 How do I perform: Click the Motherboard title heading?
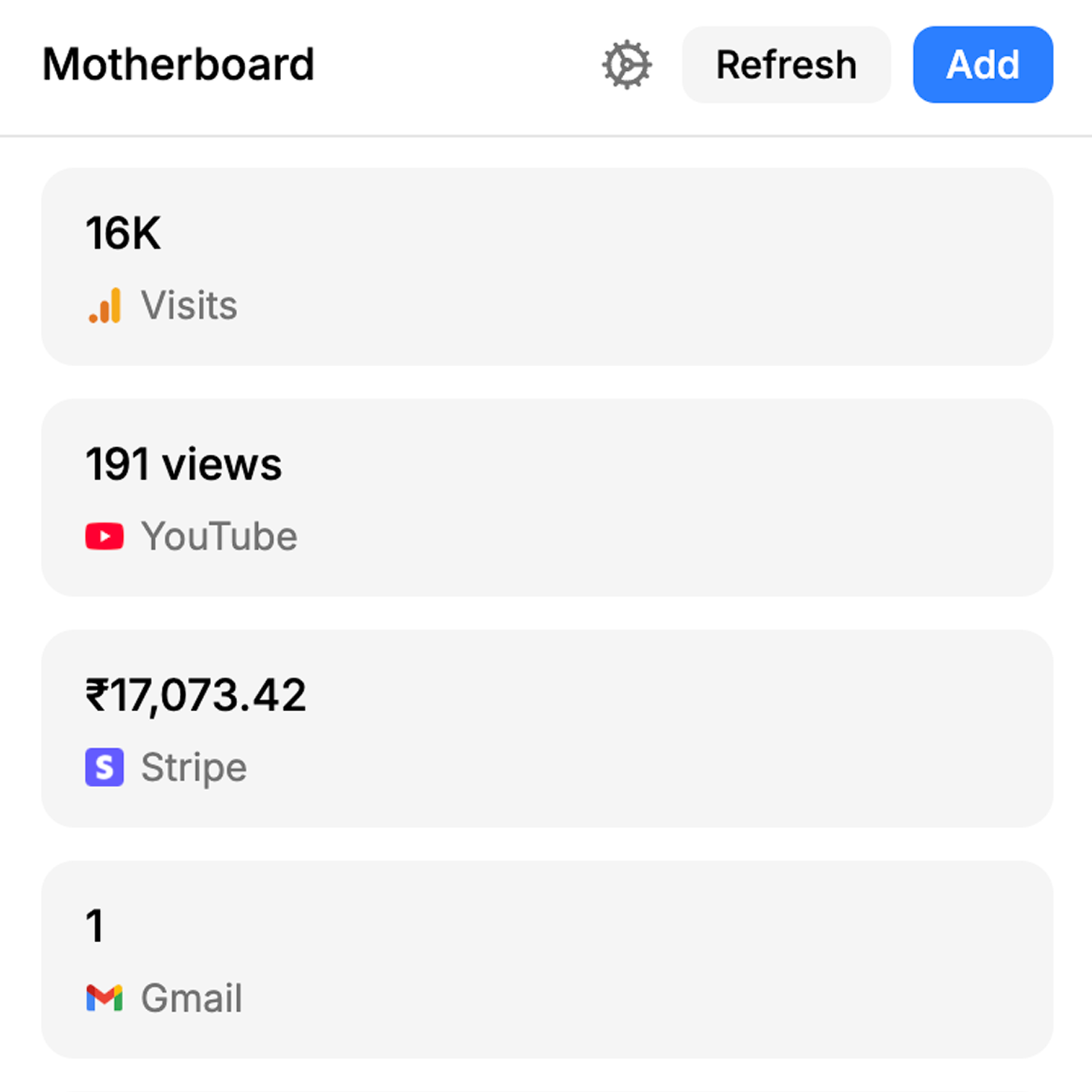click(178, 65)
